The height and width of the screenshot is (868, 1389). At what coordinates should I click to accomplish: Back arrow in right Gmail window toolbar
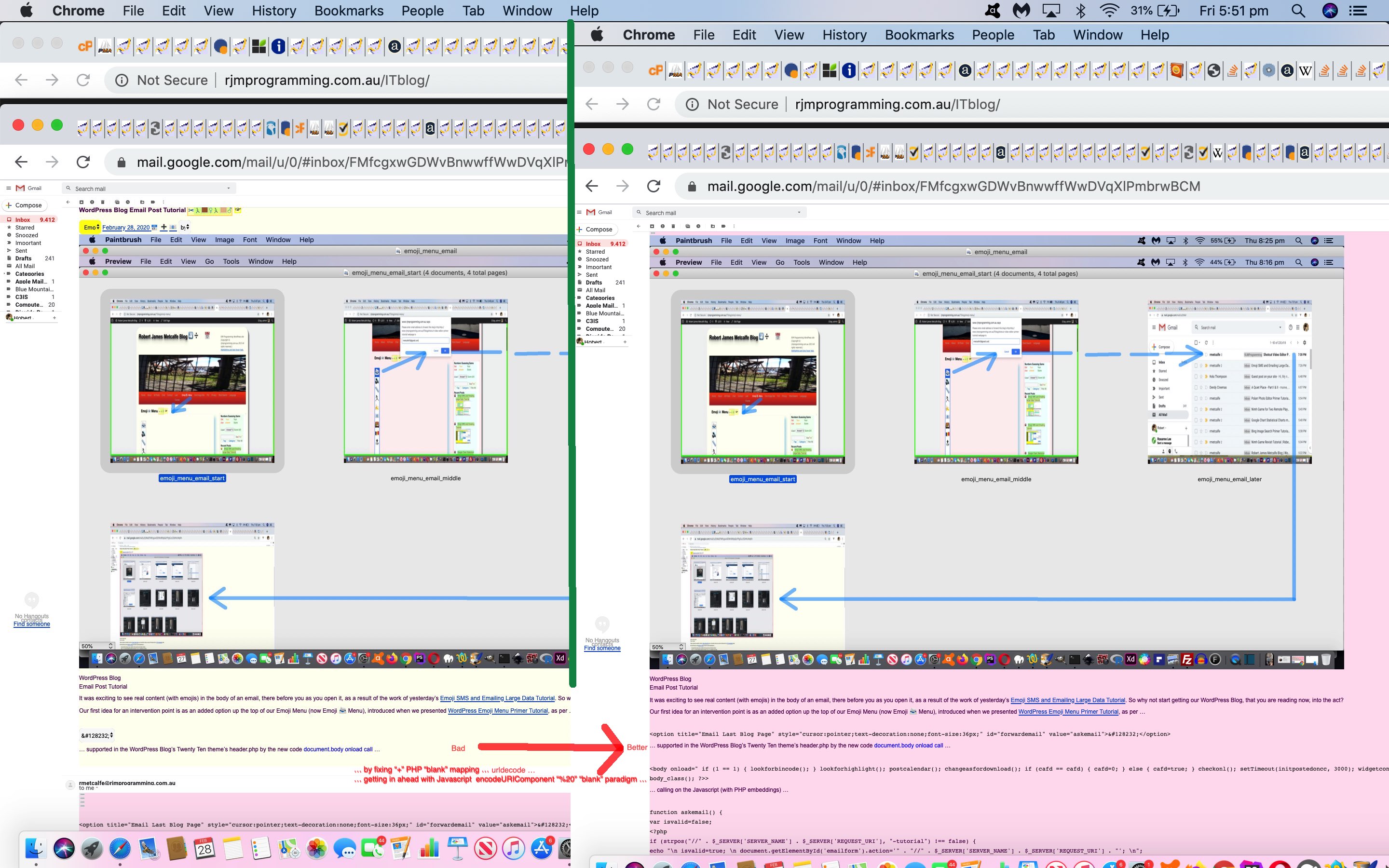(x=638, y=226)
